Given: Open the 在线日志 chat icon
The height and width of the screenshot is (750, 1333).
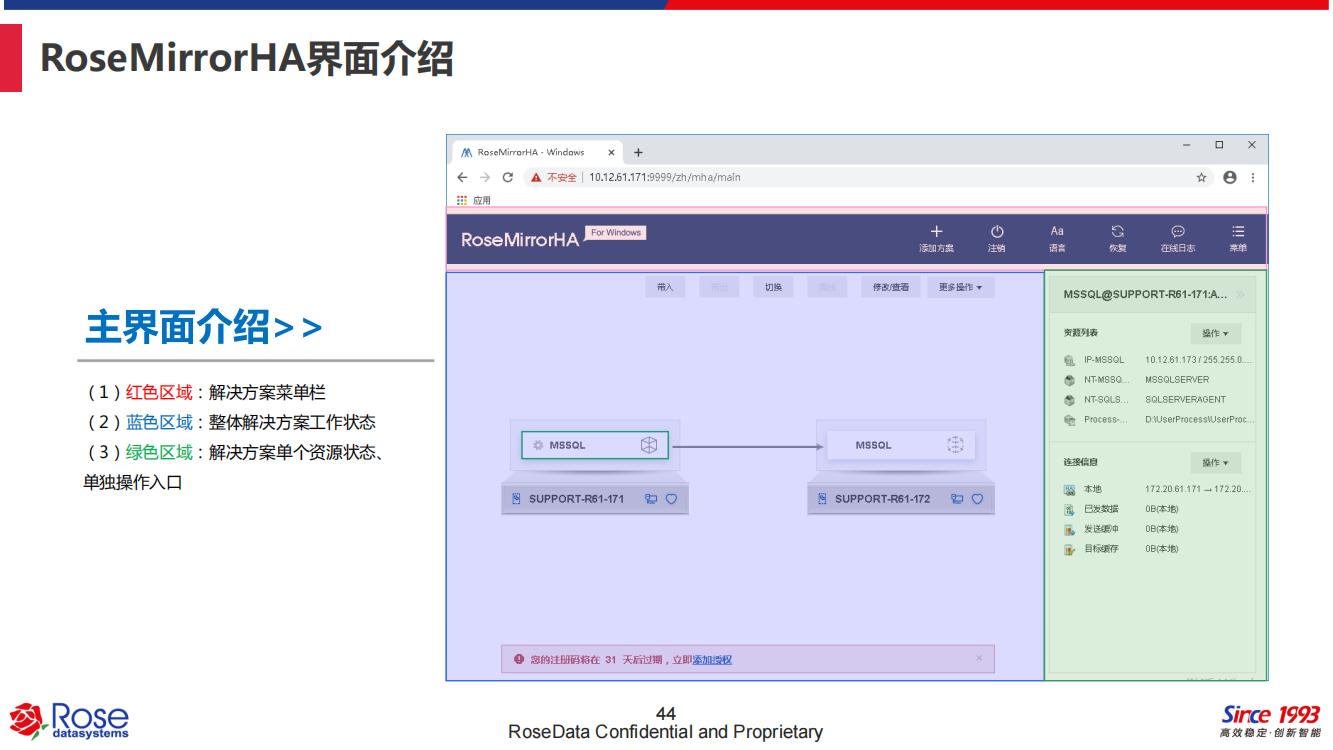Looking at the screenshot, I should coord(1178,231).
